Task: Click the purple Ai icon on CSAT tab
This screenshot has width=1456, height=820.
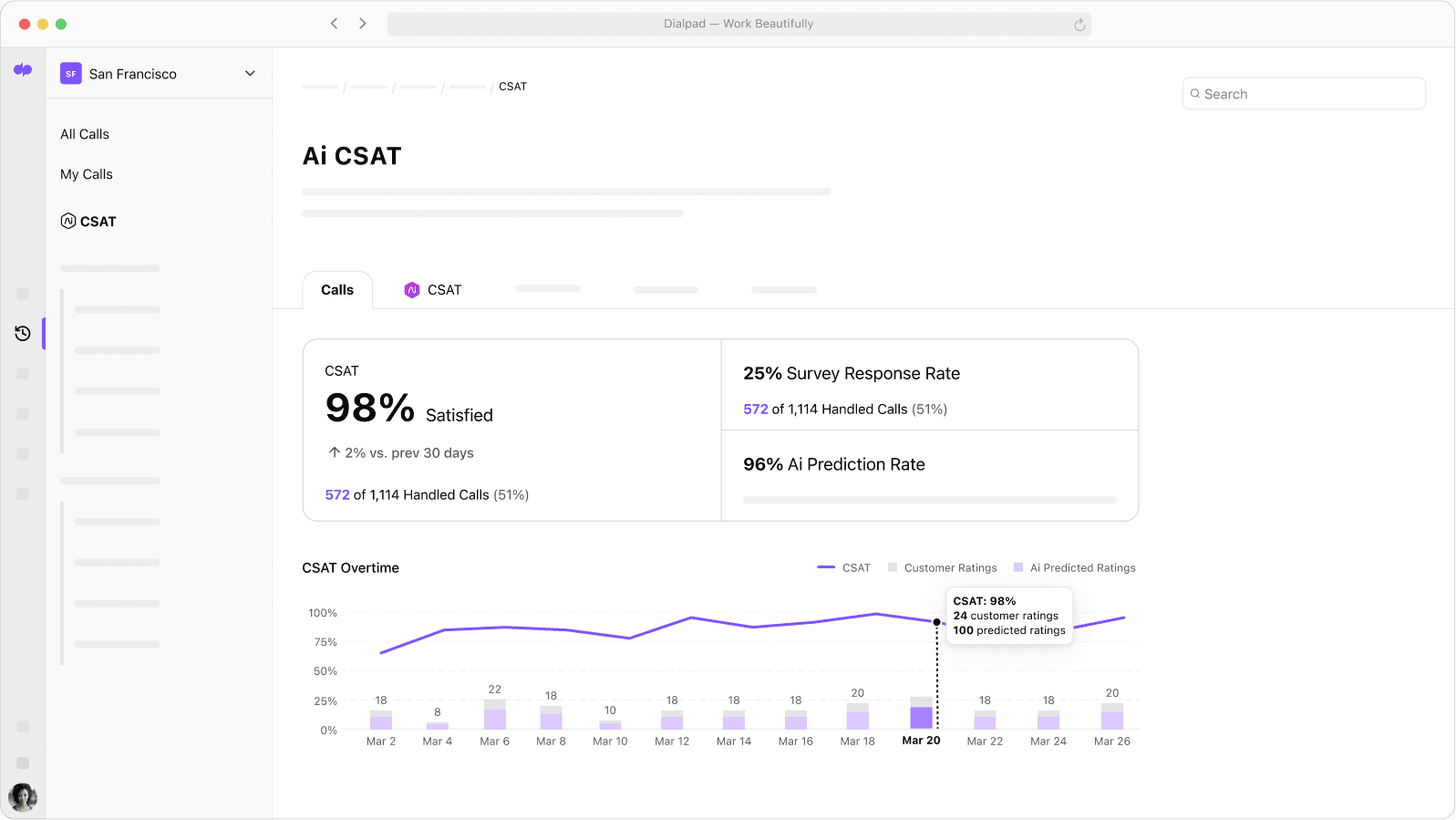Action: coord(412,290)
